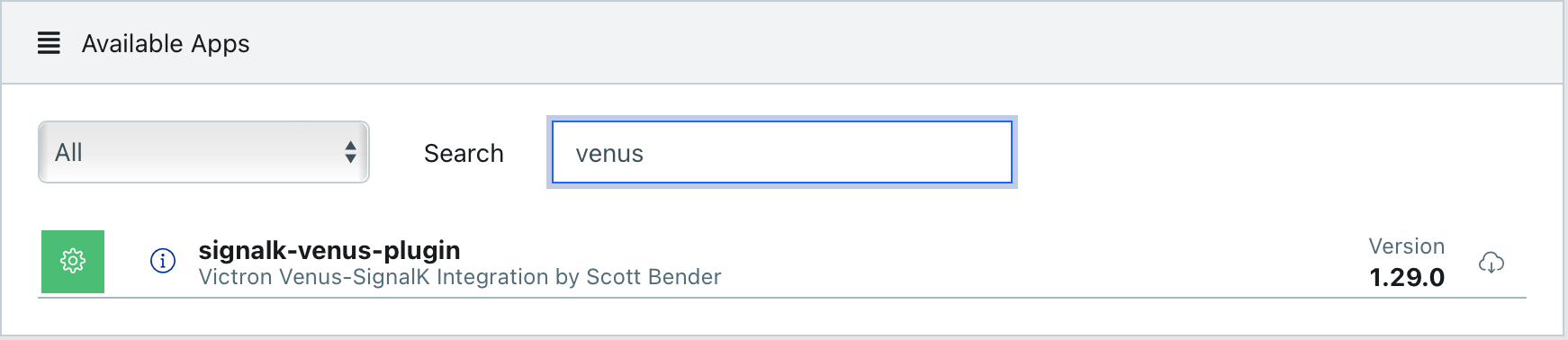The width and height of the screenshot is (1568, 340).
Task: Open the All category dropdown
Action: (x=203, y=152)
